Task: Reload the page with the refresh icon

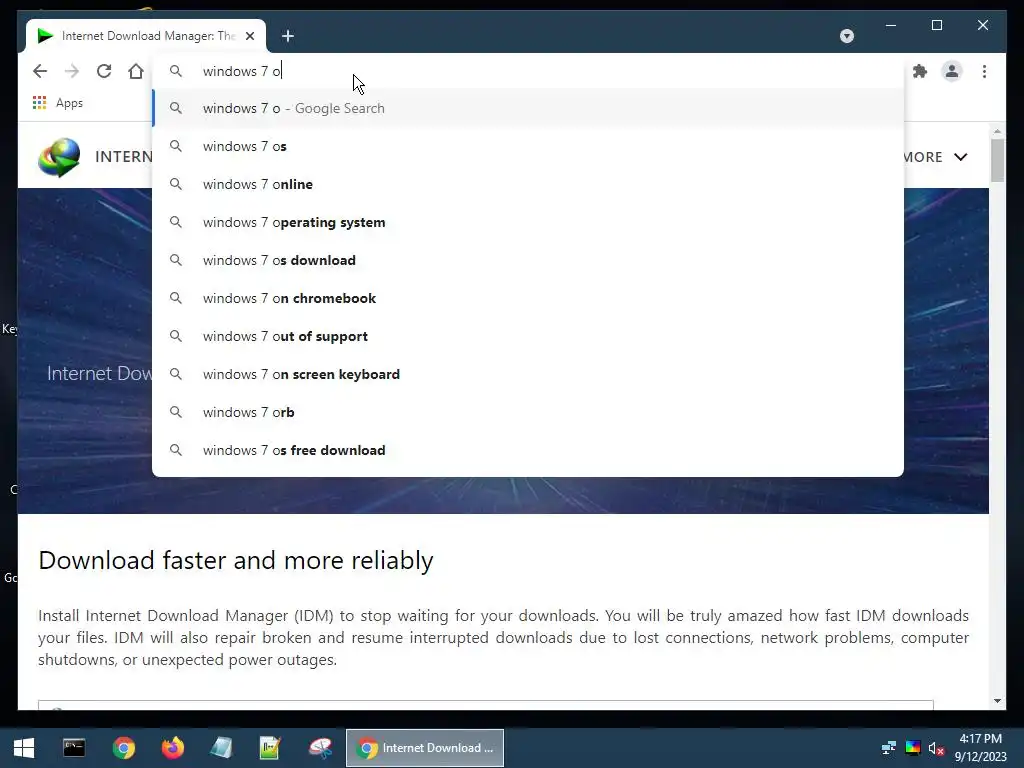Action: tap(104, 71)
